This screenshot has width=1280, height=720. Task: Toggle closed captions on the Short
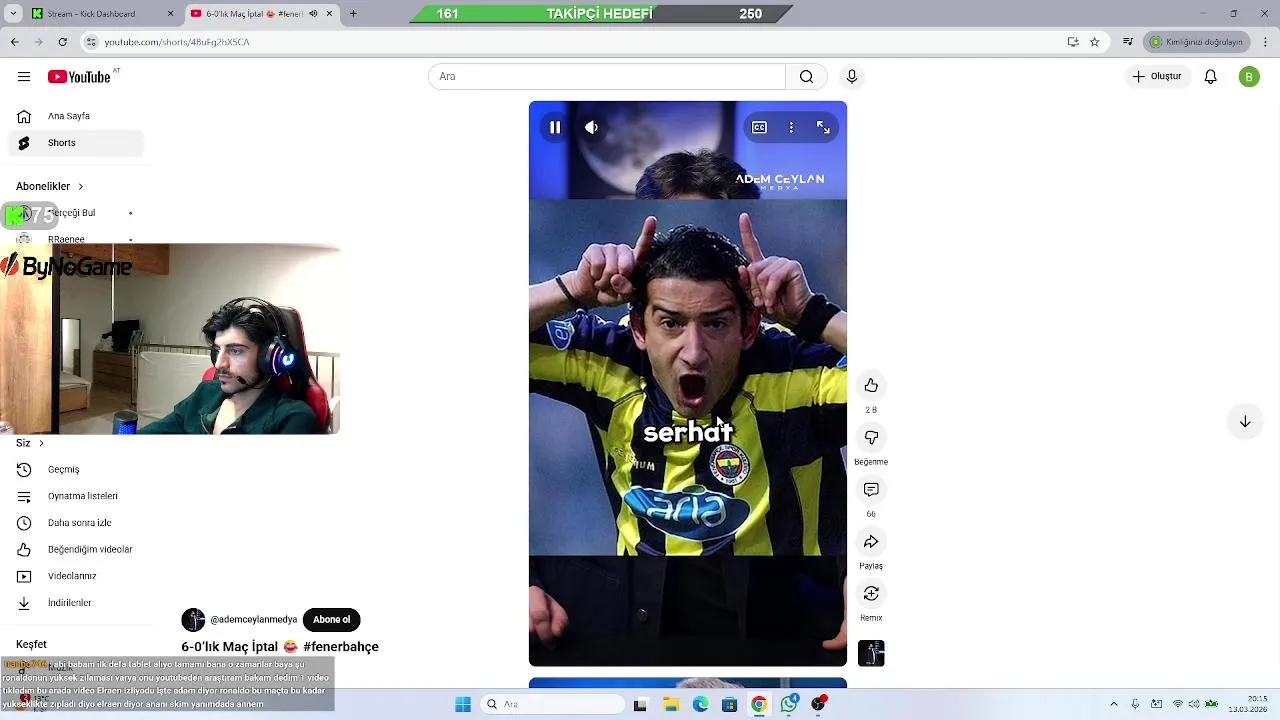point(759,127)
